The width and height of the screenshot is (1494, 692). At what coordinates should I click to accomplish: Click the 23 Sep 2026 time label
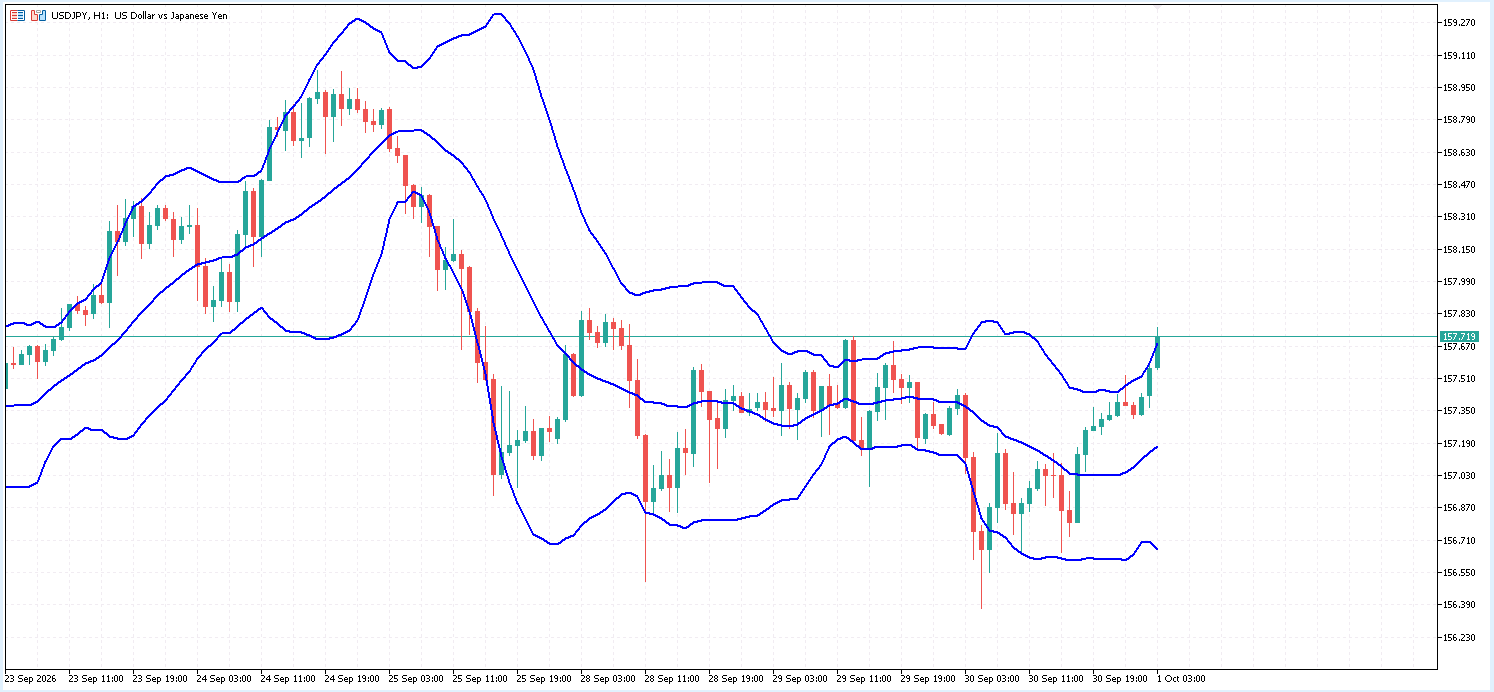[29, 678]
